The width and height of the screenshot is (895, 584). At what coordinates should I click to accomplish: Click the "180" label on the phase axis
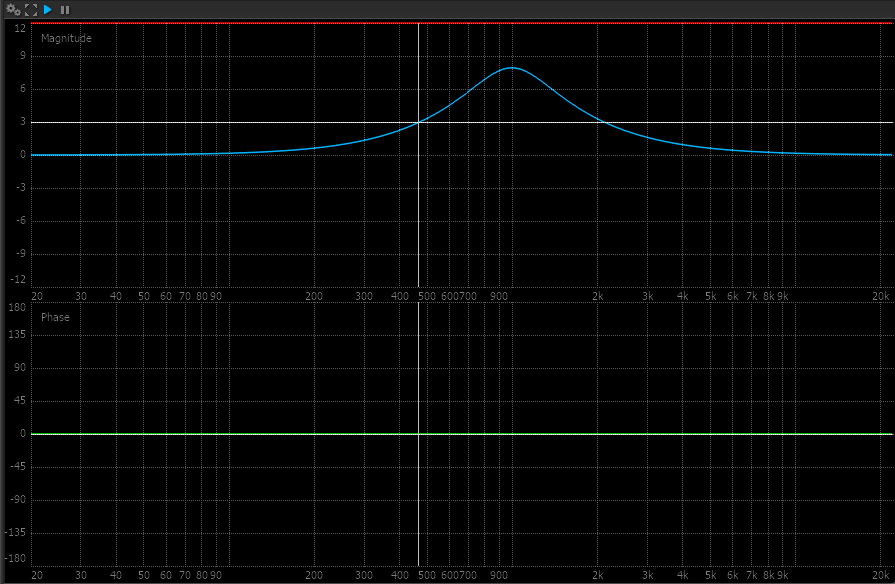[x=17, y=308]
